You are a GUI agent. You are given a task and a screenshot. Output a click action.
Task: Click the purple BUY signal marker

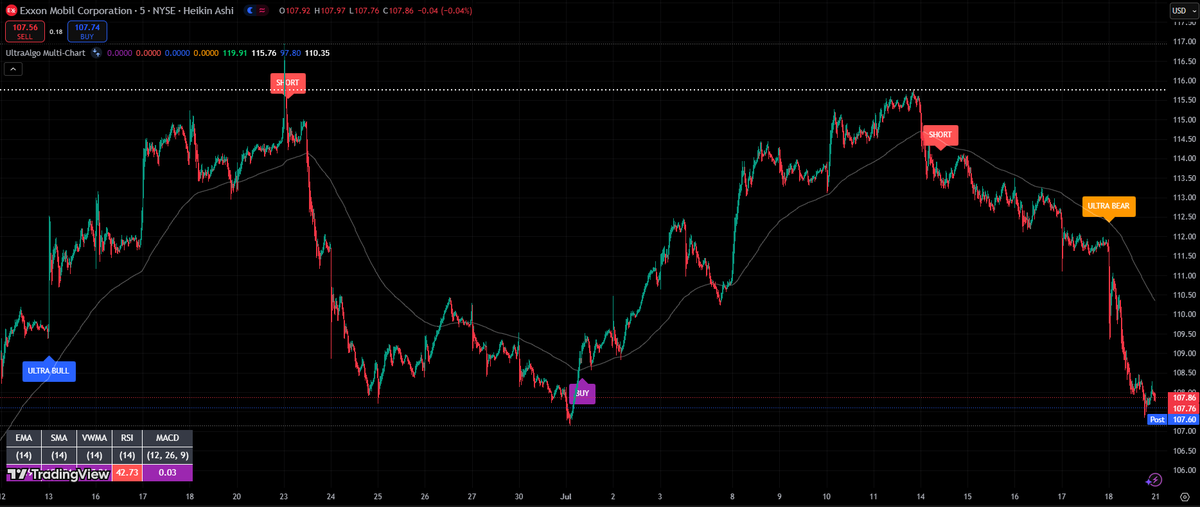coord(582,394)
